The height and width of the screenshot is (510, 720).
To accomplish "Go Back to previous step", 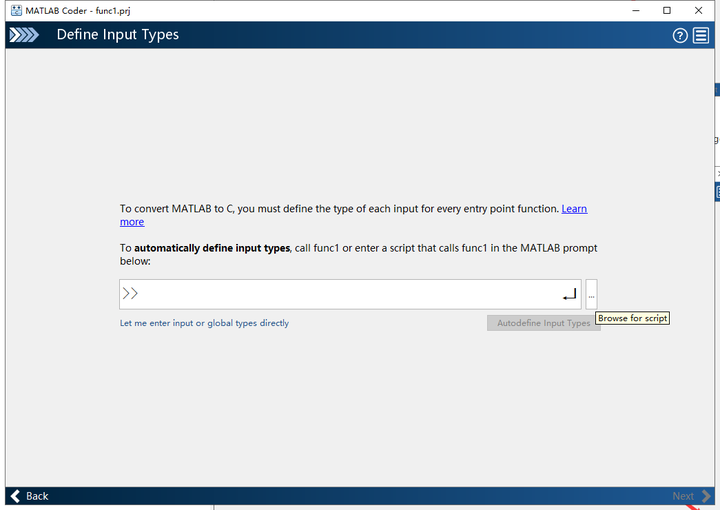I will (29, 496).
